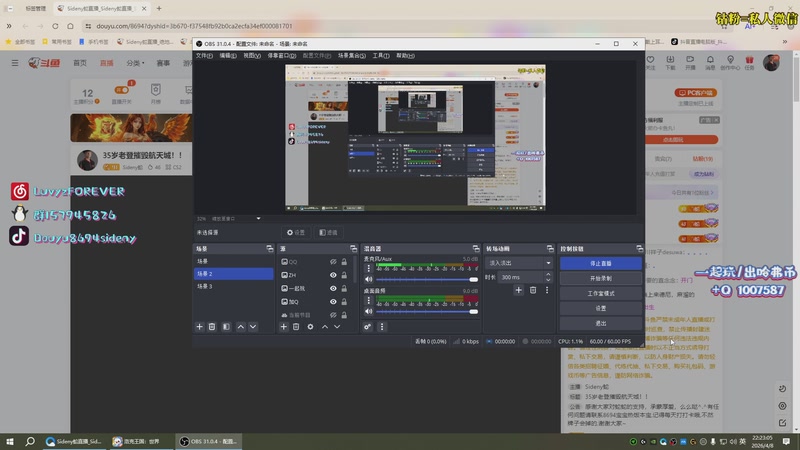Open mixer menu dots beside advanced audio gears
Image resolution: width=800 pixels, height=450 pixels.
(382, 327)
